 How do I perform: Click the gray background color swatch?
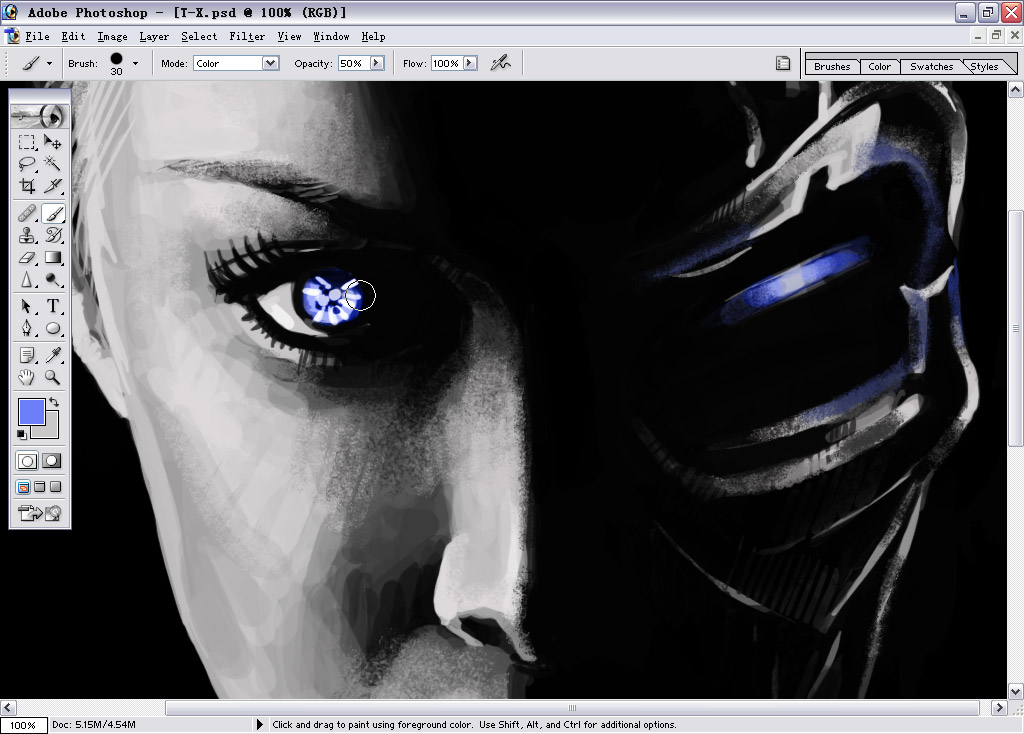click(x=51, y=430)
